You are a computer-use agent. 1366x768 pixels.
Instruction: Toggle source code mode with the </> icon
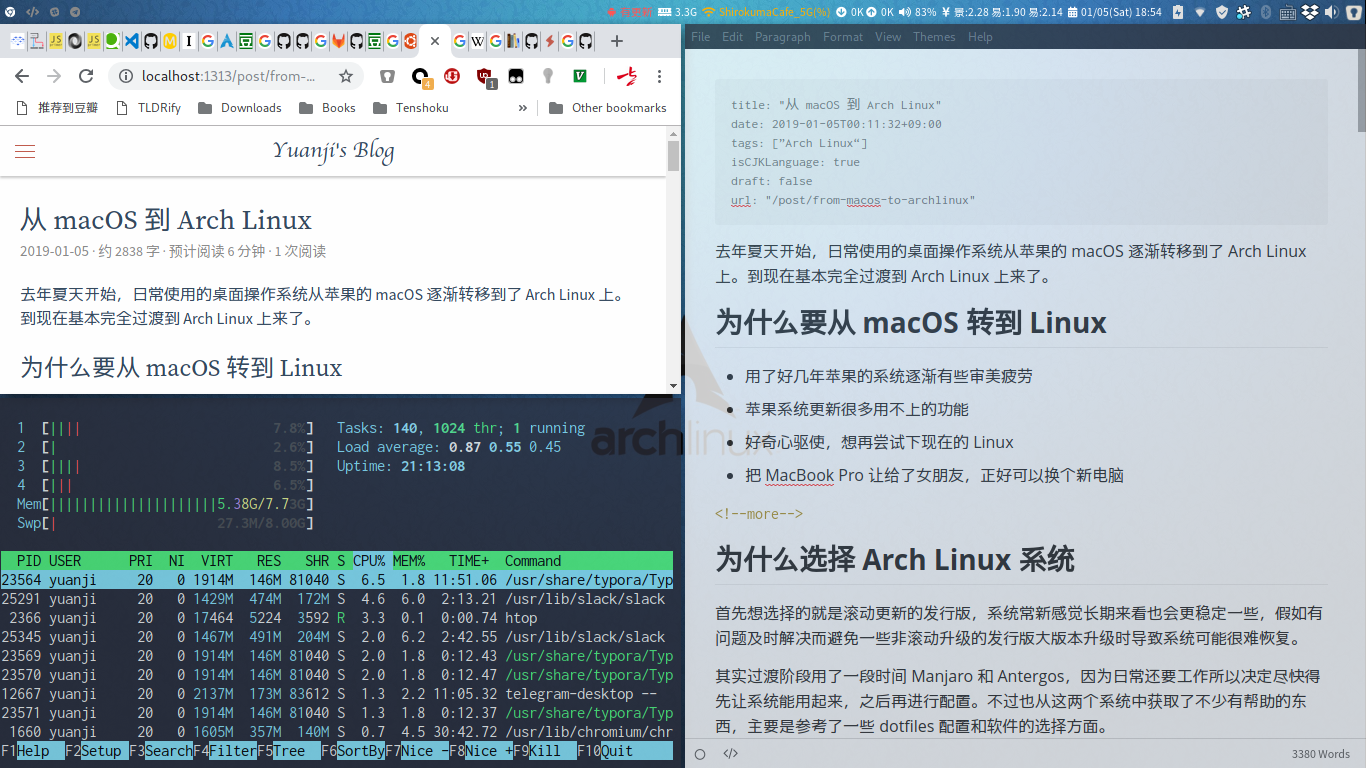pos(730,754)
